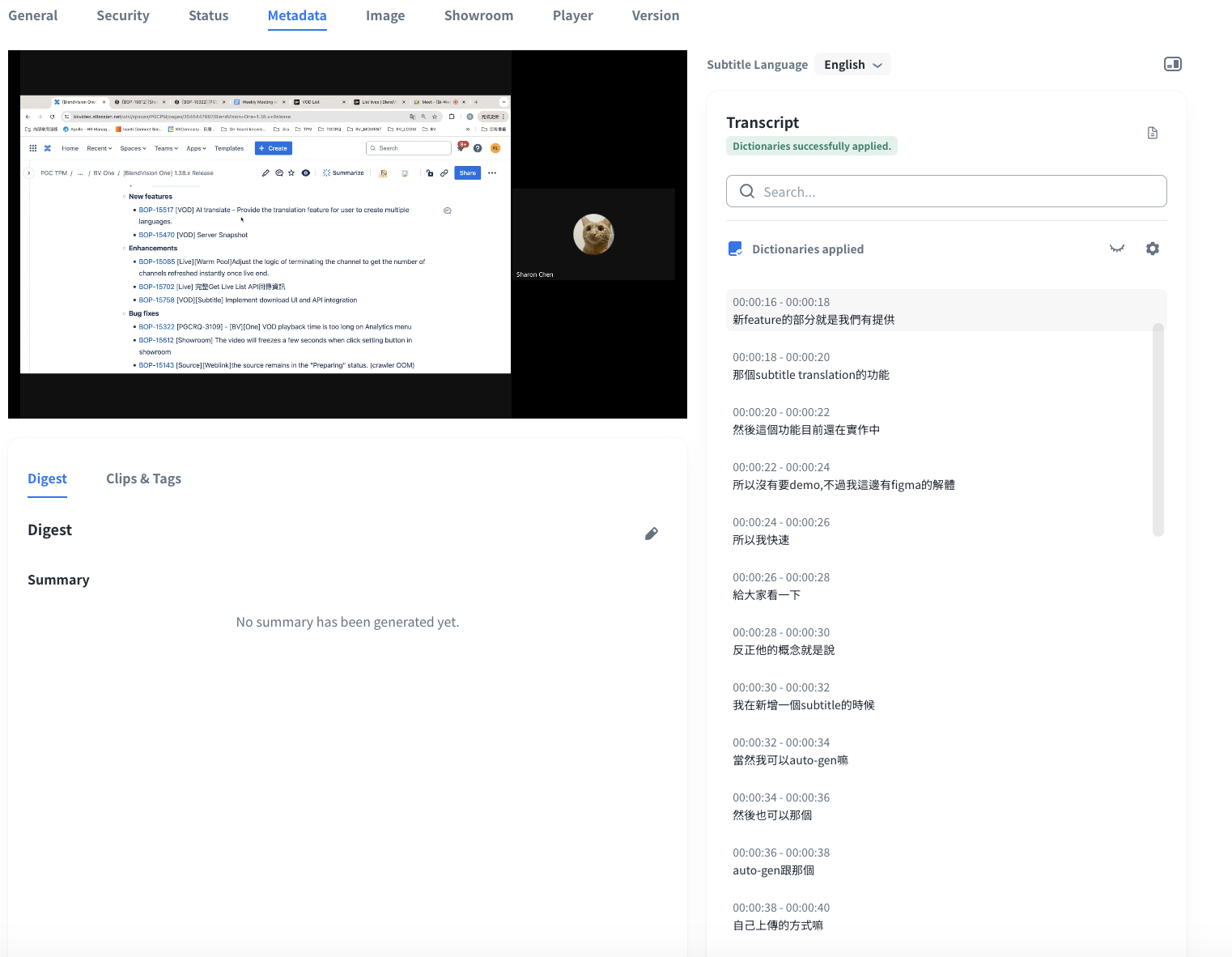Click the Digest edit pencil icon

pyautogui.click(x=651, y=534)
